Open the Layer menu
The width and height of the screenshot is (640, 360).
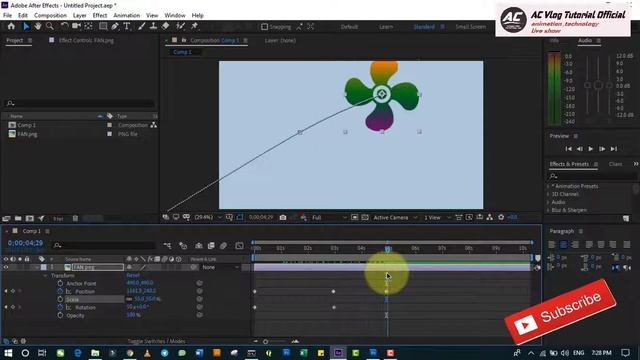click(x=80, y=16)
